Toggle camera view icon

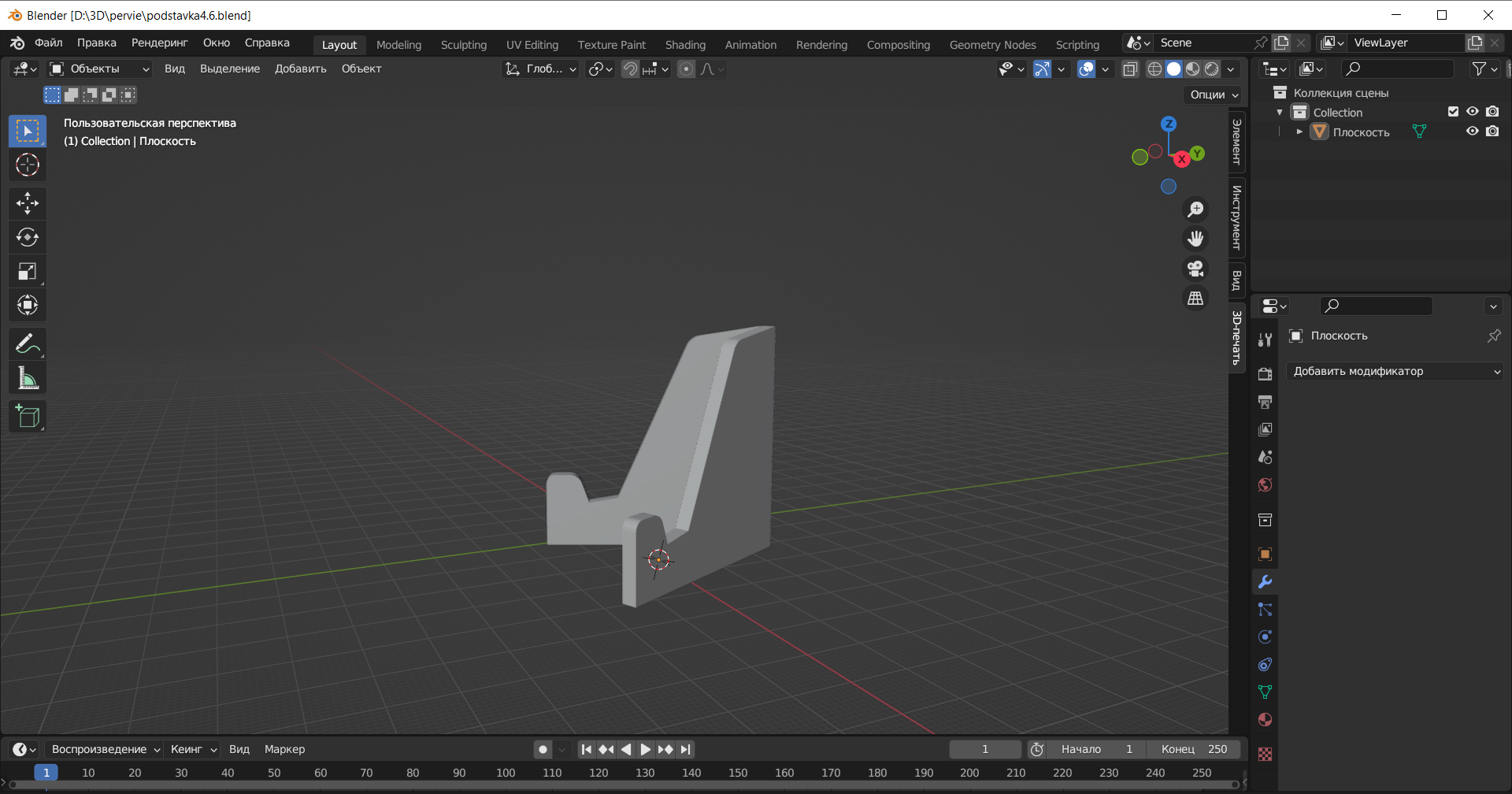(x=1195, y=269)
